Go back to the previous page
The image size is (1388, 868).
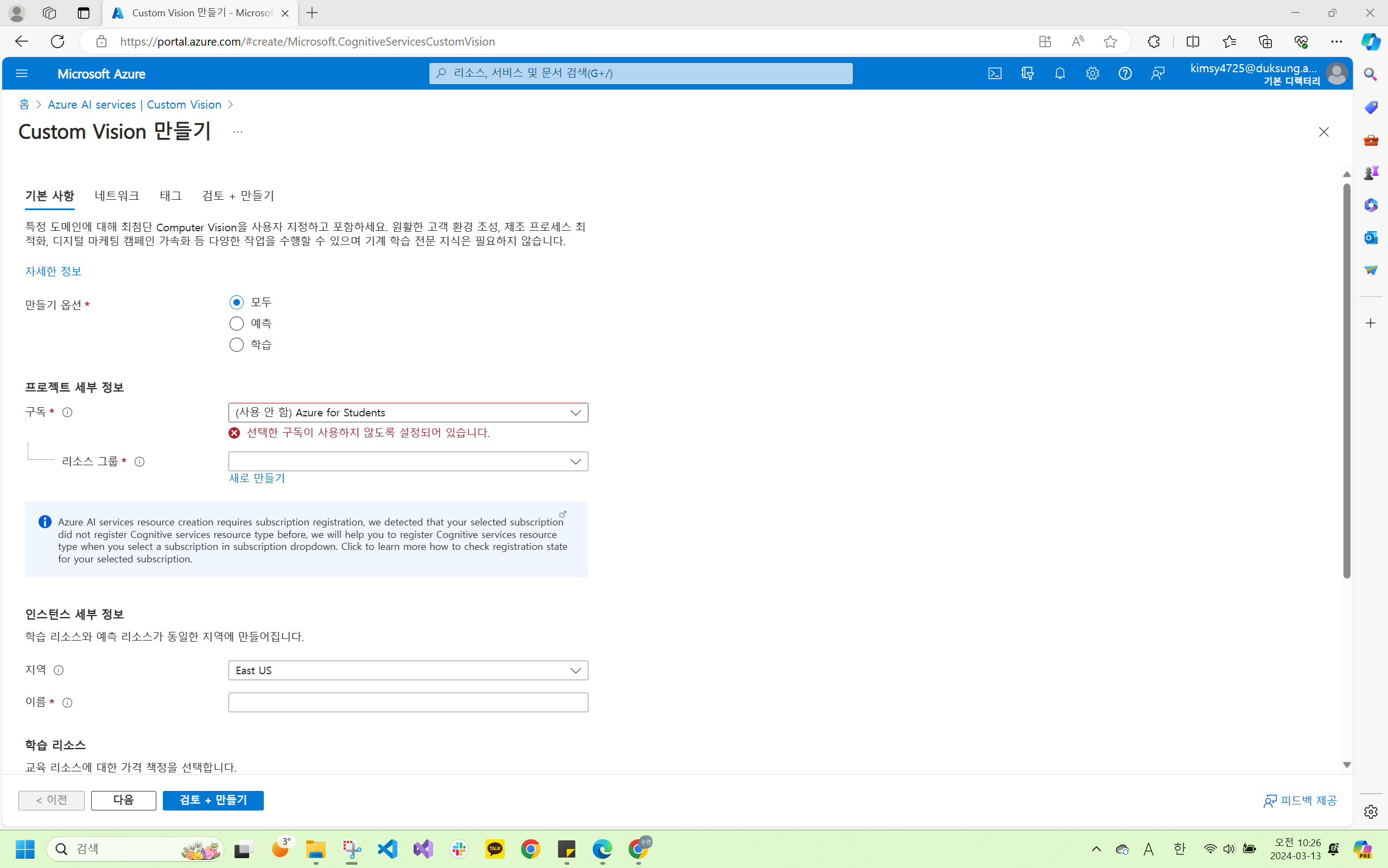click(x=21, y=41)
